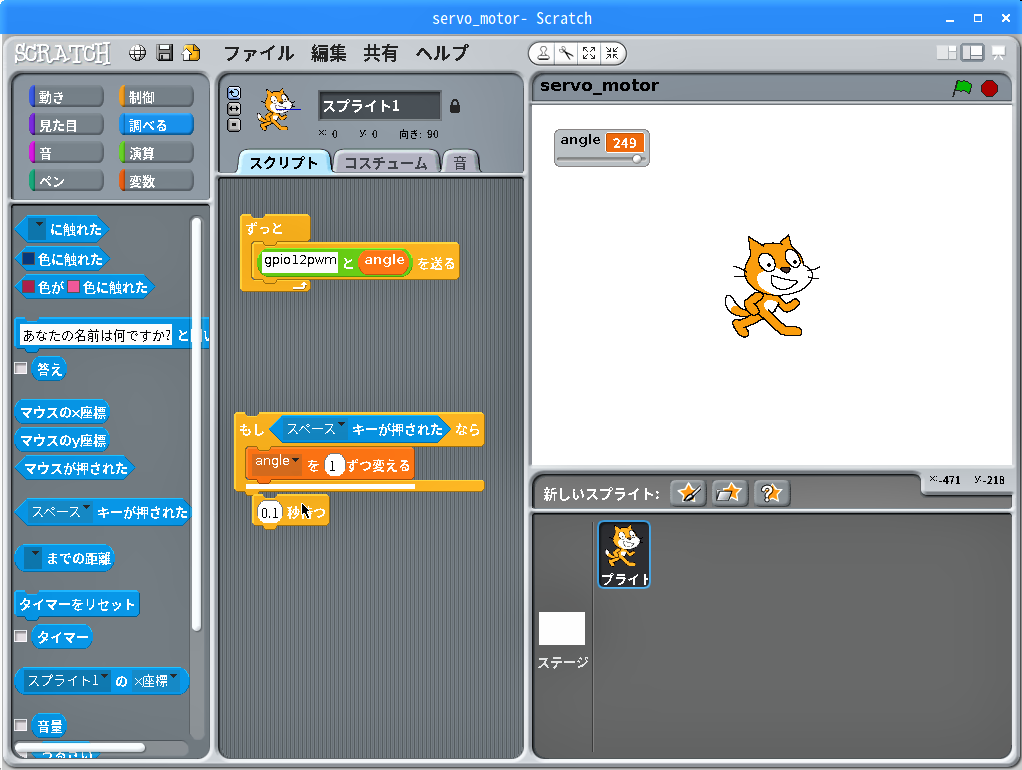
Task: Open dropdown on までの距離 block
Action: 33,558
